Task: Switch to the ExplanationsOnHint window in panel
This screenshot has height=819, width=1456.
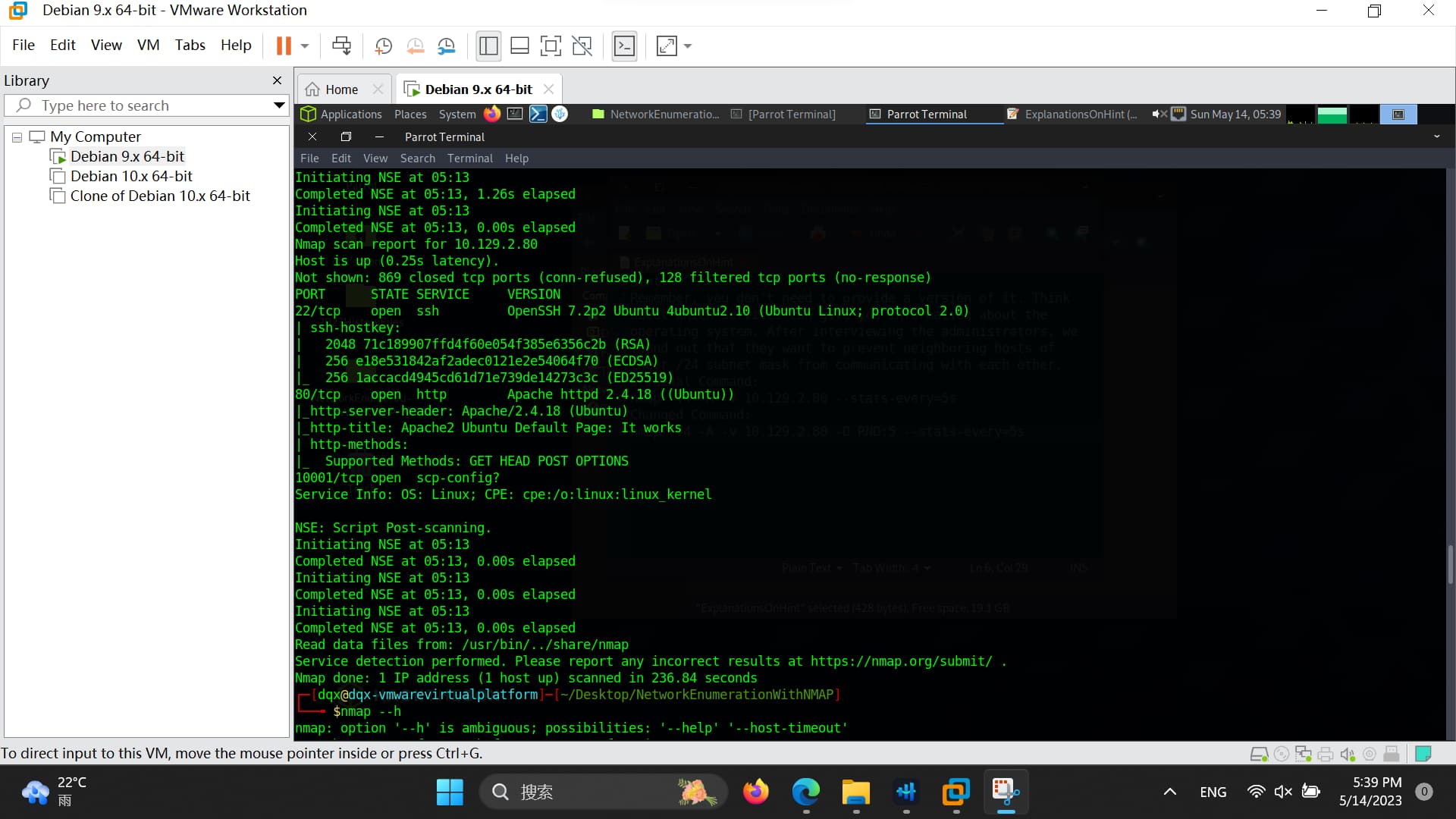Action: [1072, 115]
